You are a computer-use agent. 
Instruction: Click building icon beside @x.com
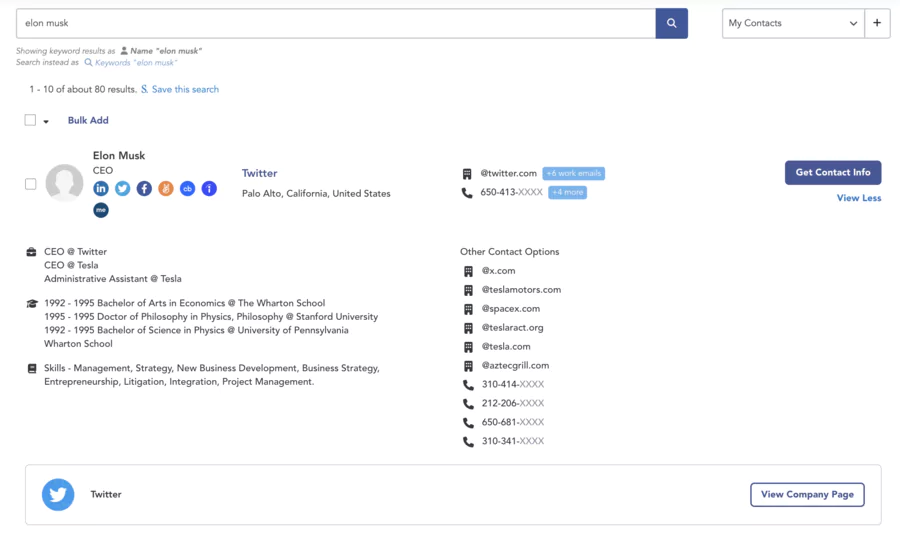click(468, 271)
